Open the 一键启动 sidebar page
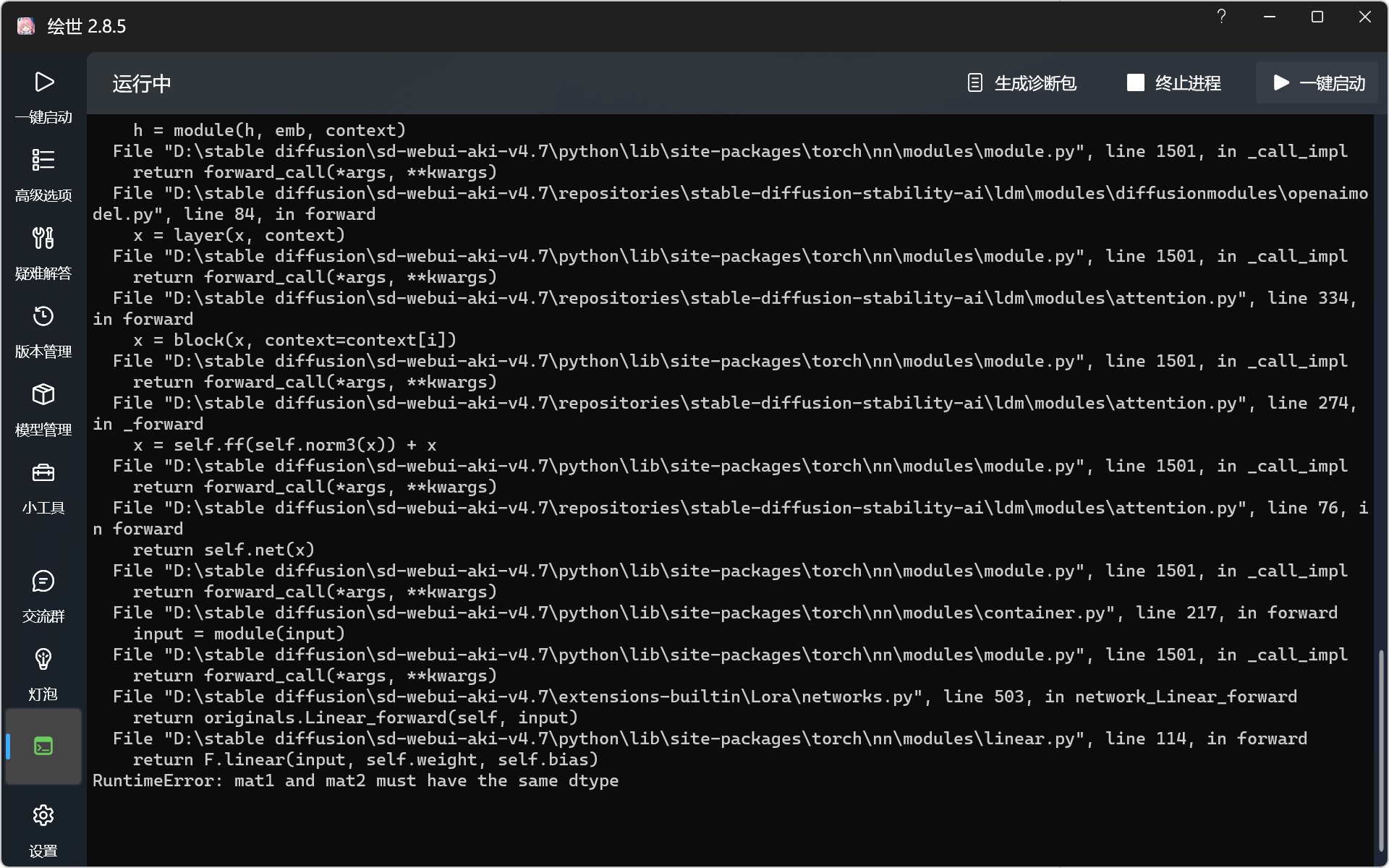The image size is (1389, 868). pos(43,97)
